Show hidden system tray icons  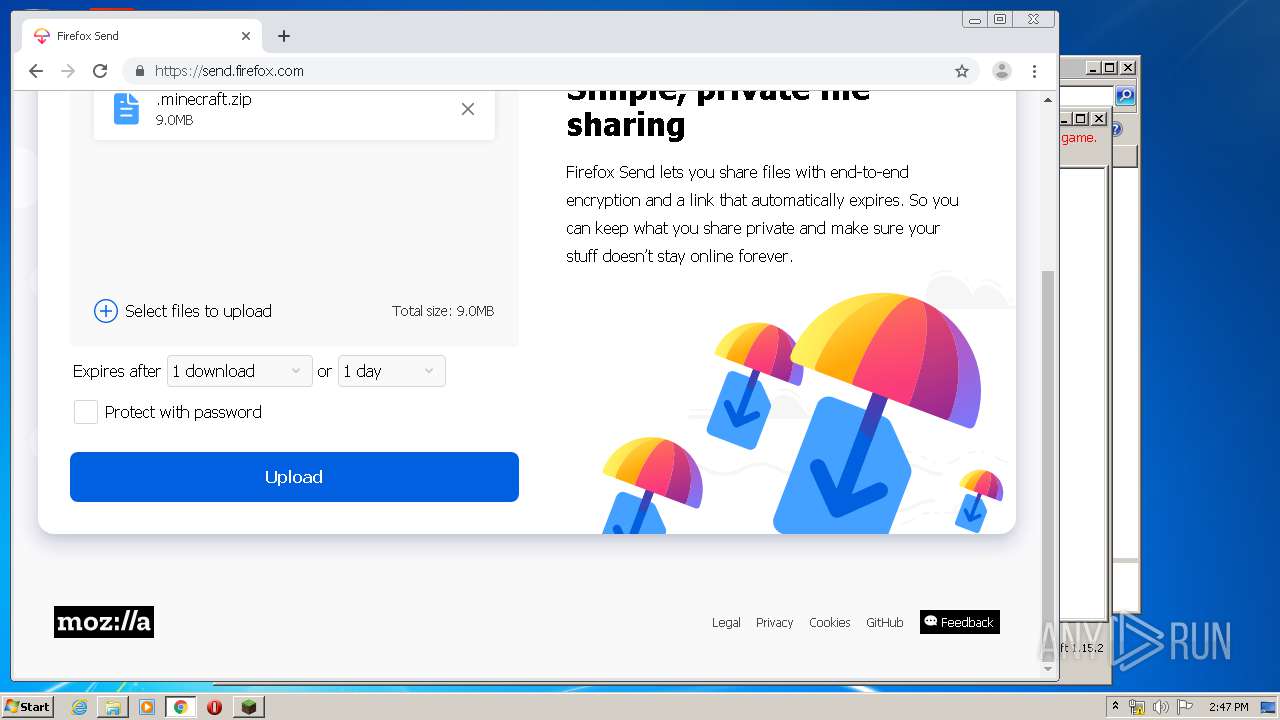pyautogui.click(x=1115, y=707)
